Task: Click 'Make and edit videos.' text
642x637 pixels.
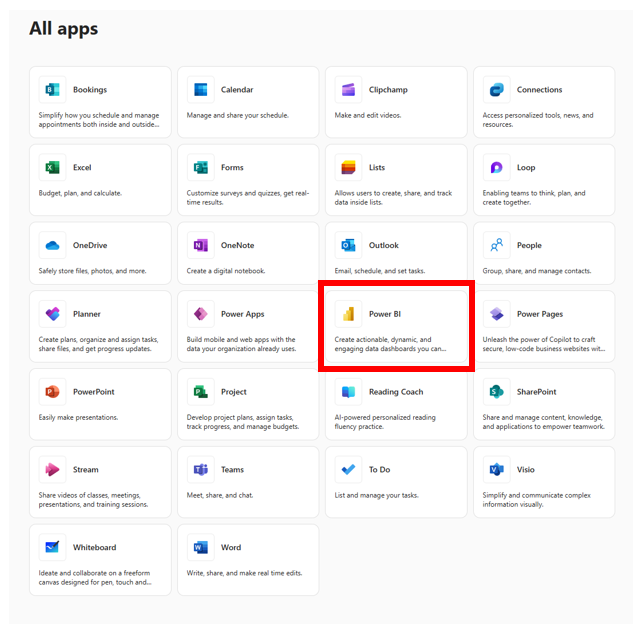Action: point(368,115)
